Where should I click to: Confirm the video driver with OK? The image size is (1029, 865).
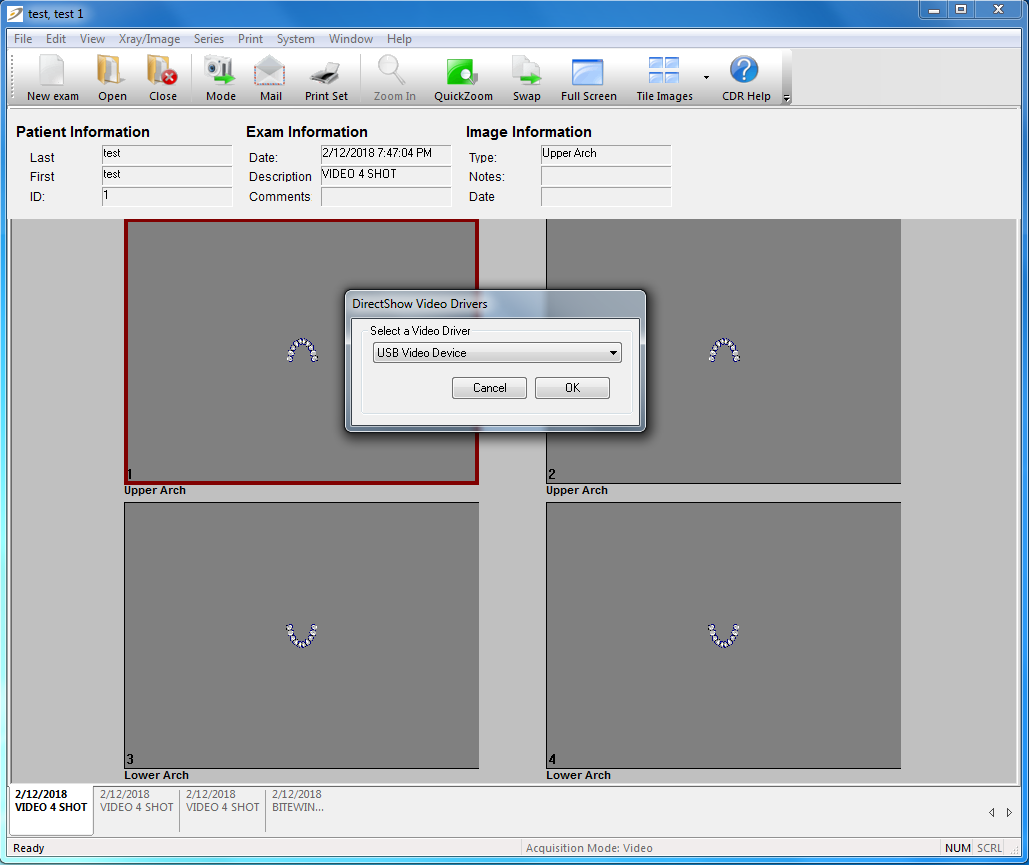(x=572, y=388)
